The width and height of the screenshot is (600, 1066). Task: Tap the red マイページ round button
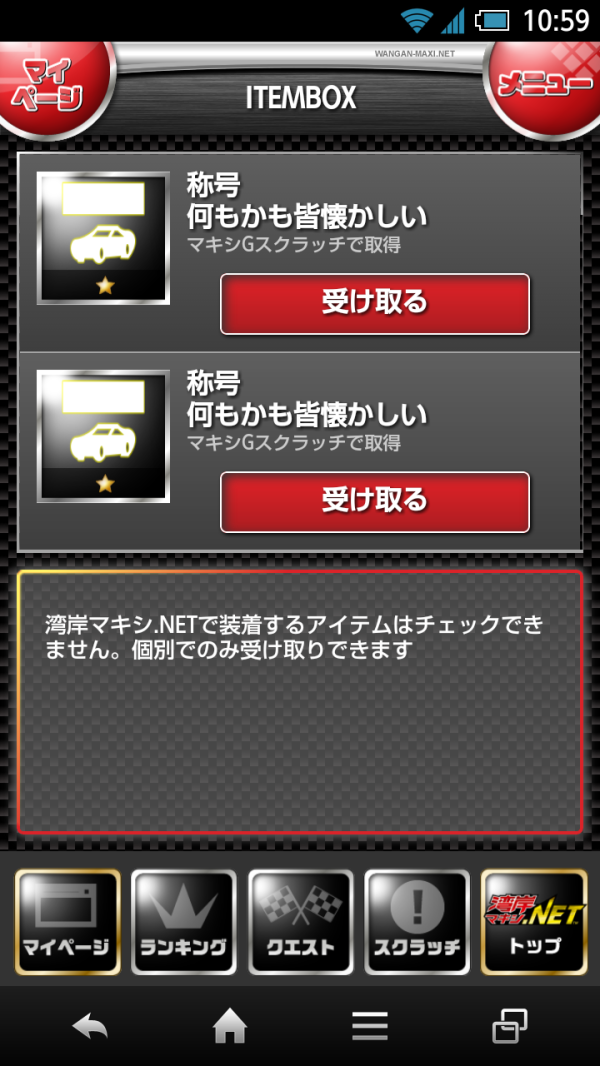click(x=52, y=87)
